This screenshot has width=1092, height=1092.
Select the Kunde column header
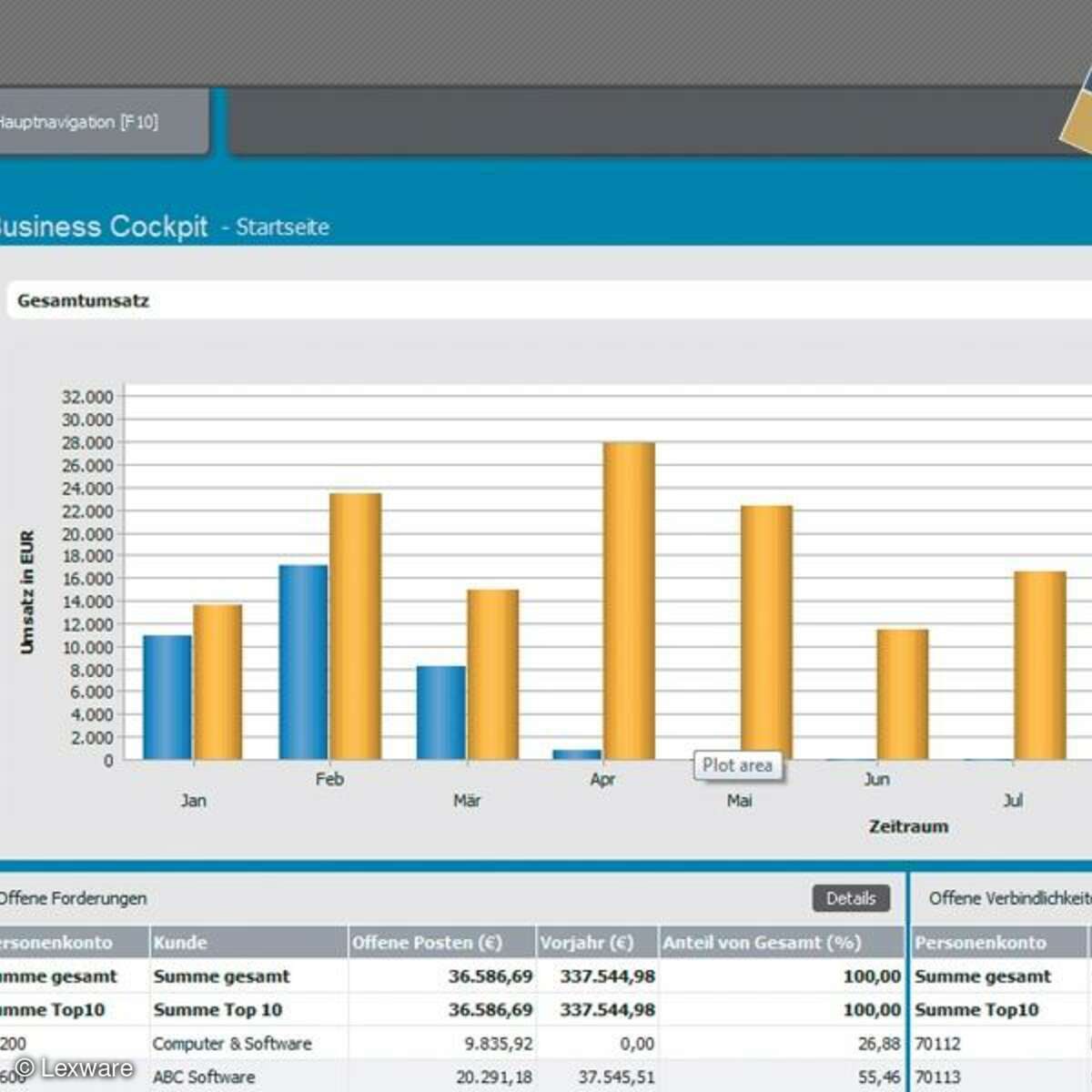pos(182,943)
